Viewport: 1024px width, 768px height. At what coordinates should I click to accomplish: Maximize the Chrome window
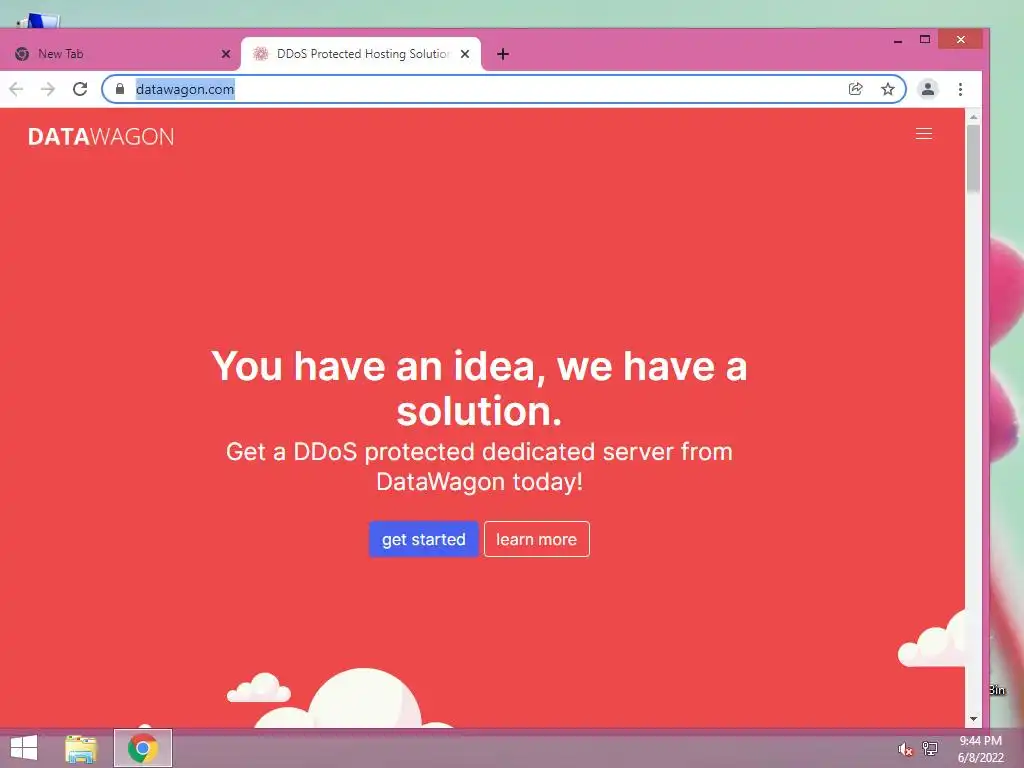tap(925, 40)
